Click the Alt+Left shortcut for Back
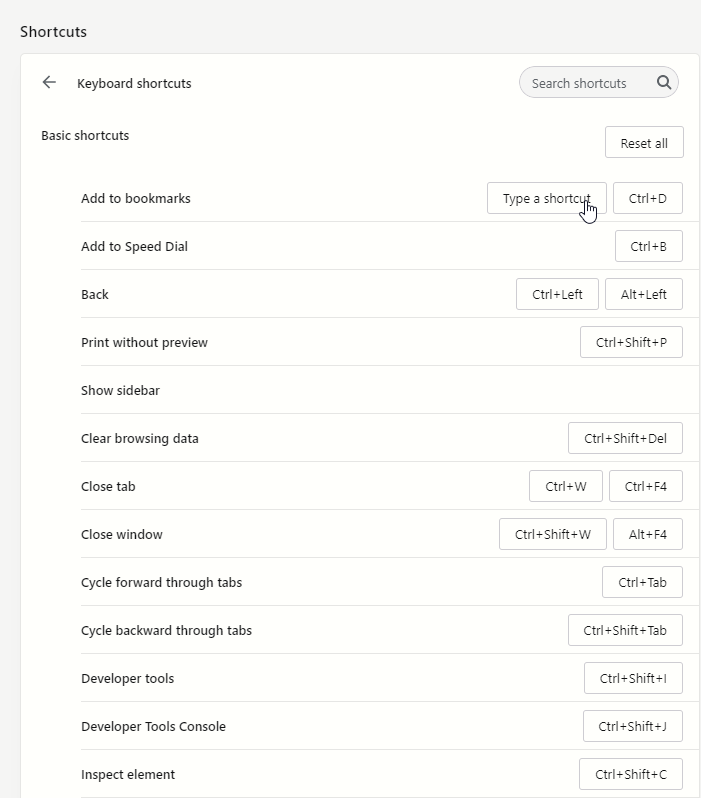 pyautogui.click(x=643, y=294)
